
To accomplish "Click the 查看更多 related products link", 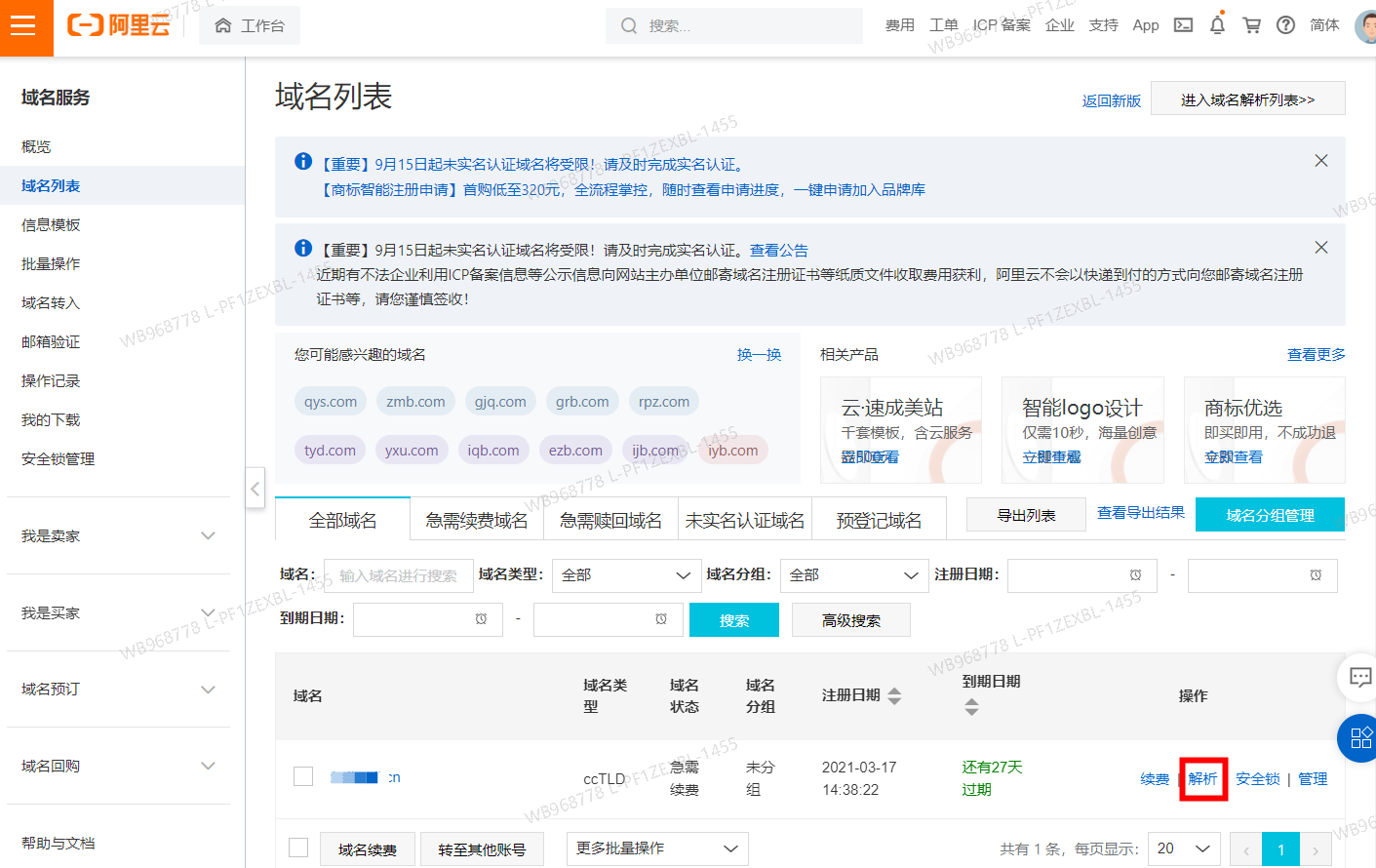I will click(1317, 354).
